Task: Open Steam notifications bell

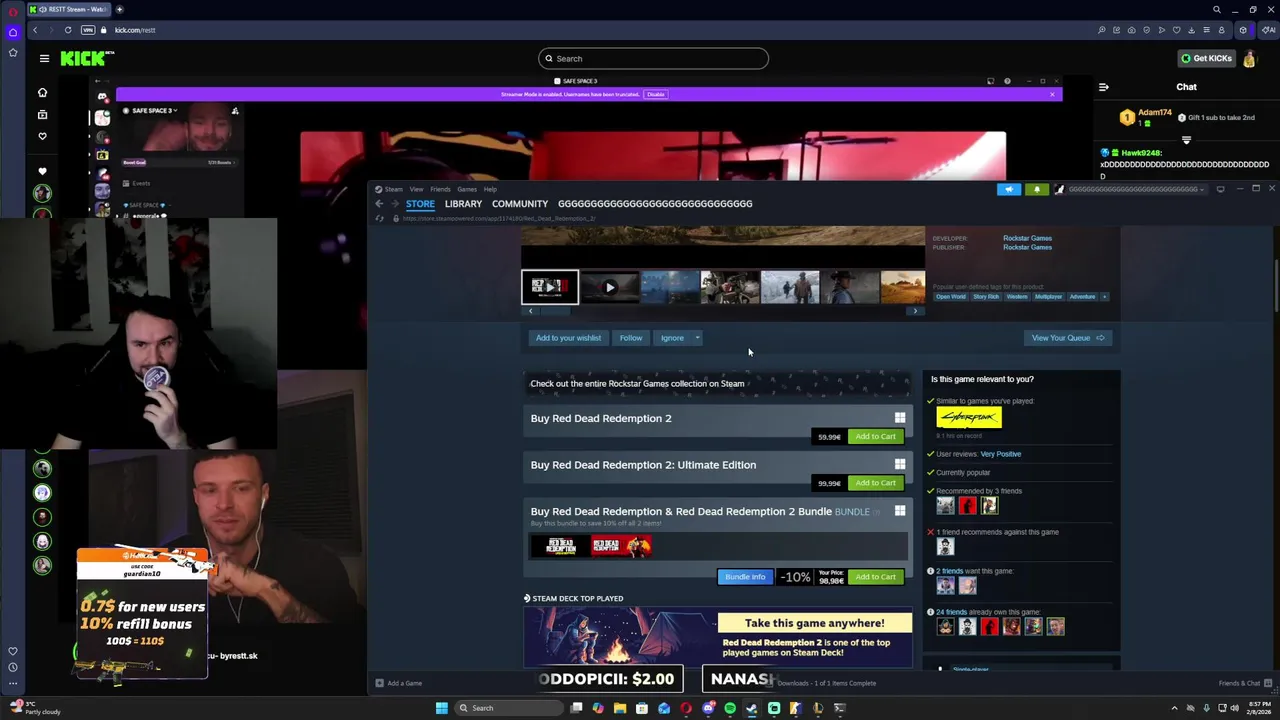Action: 1037,189
